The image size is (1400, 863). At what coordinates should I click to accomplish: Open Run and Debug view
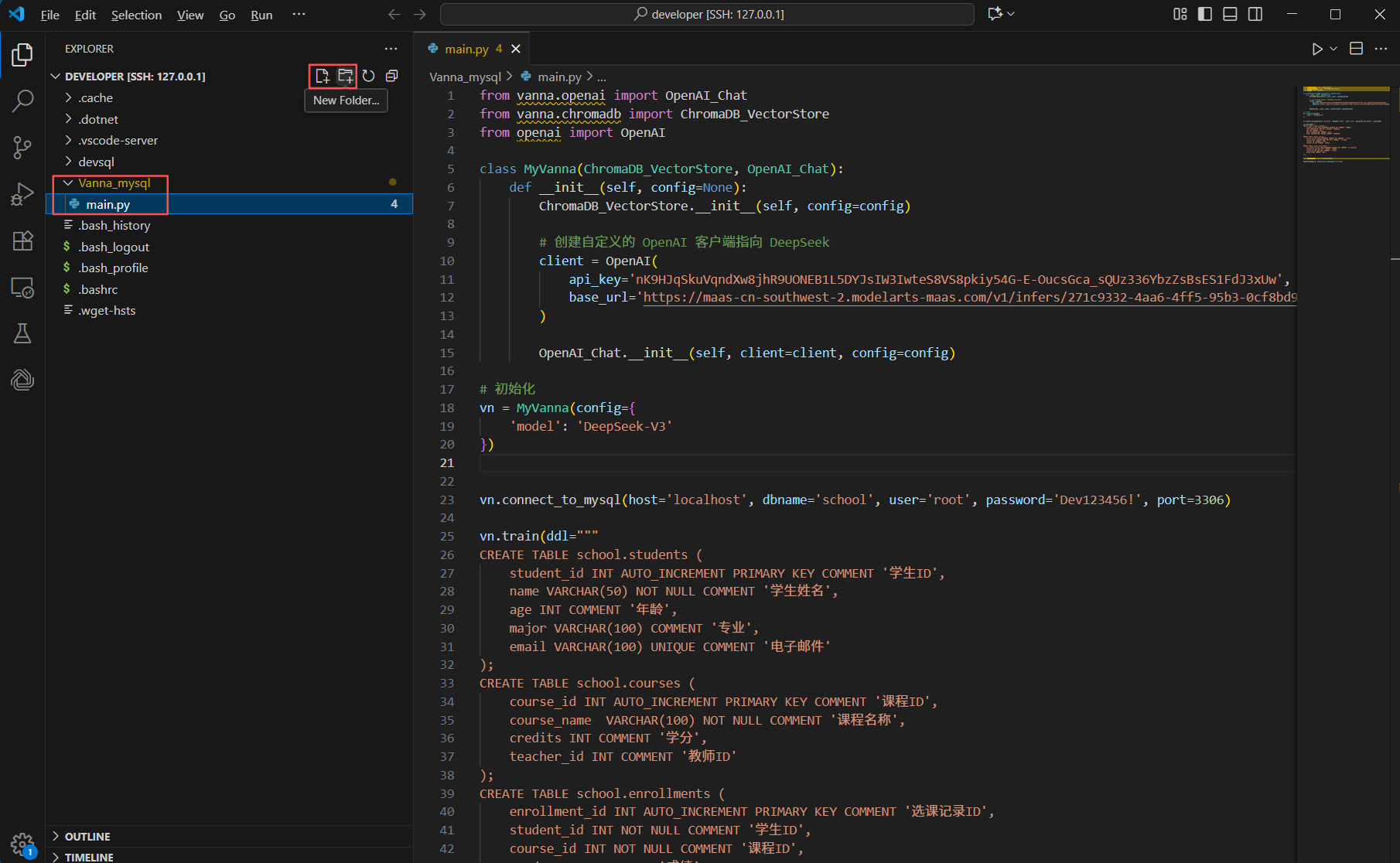coord(22,194)
